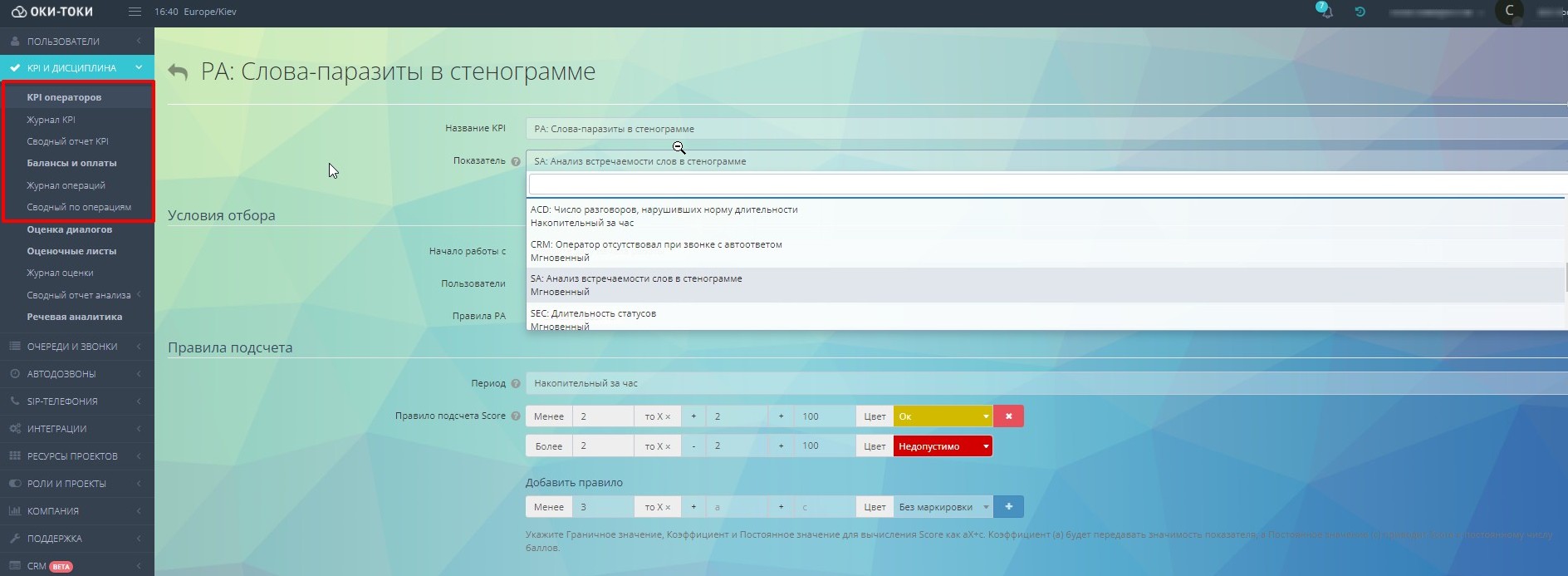The height and width of the screenshot is (576, 1568).
Task: Open Оценка диалогов page
Action: (x=69, y=229)
